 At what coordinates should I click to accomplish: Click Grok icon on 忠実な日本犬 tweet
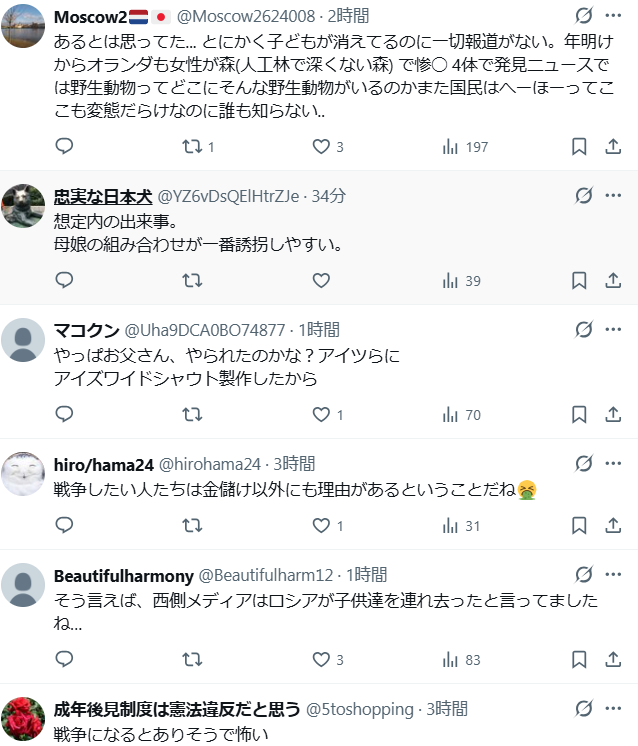click(585, 195)
